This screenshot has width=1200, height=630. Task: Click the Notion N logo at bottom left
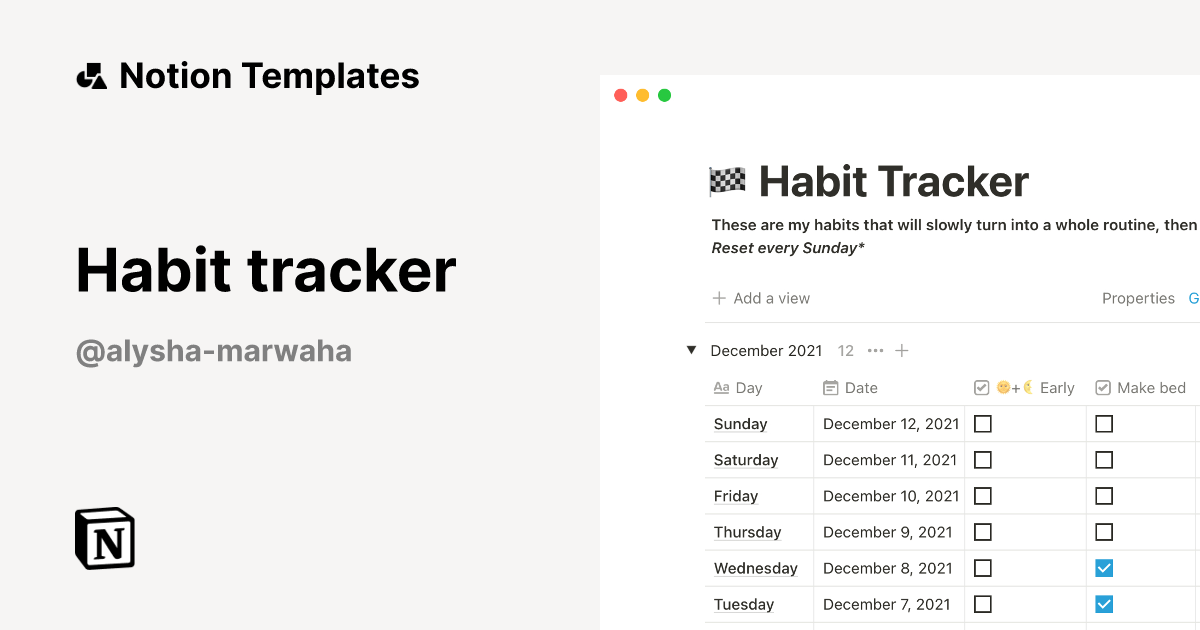(x=104, y=538)
